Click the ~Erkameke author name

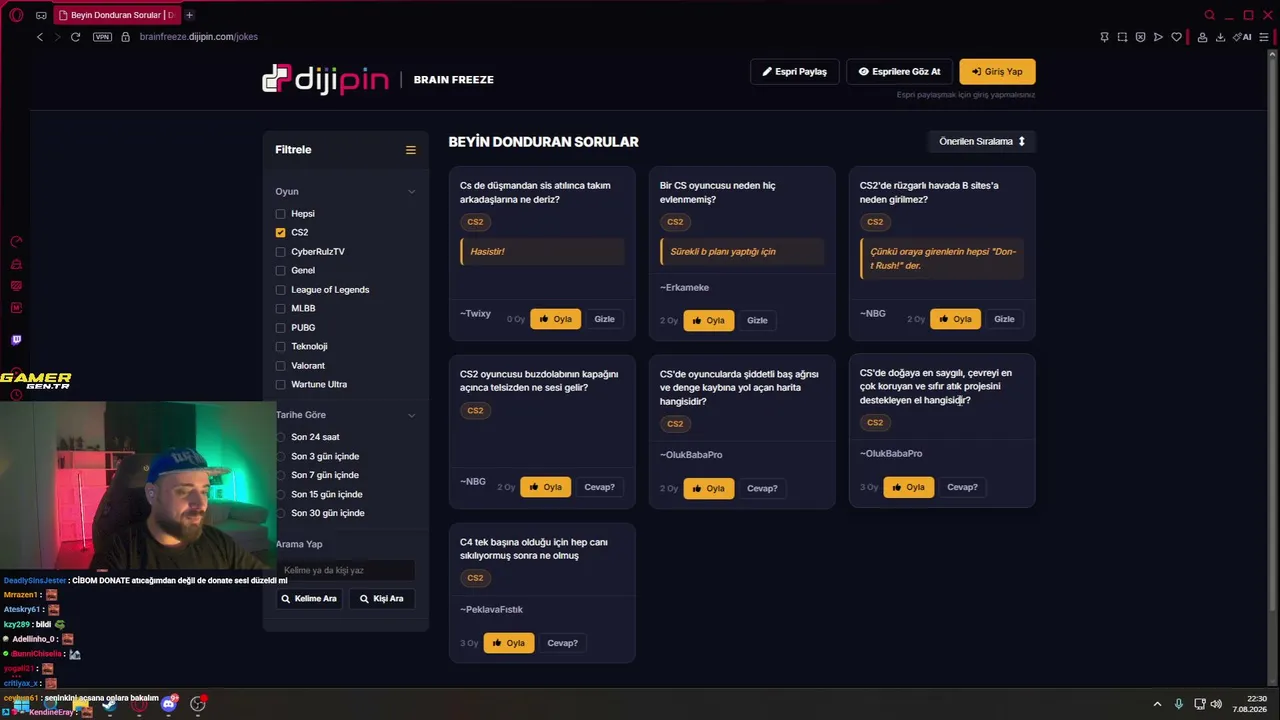[x=684, y=288]
